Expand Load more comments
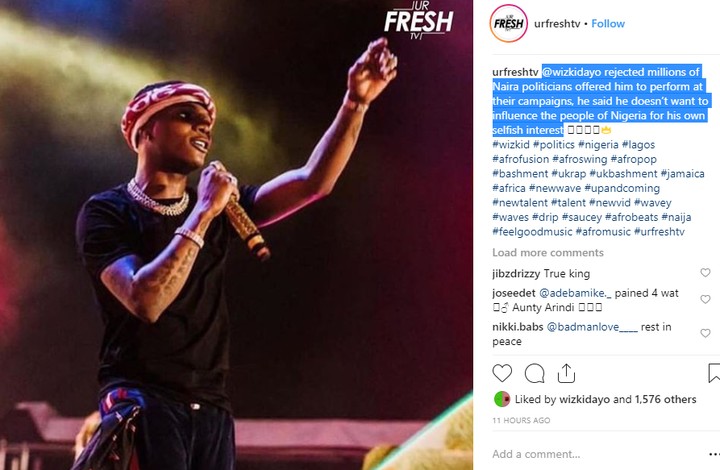 coord(548,252)
